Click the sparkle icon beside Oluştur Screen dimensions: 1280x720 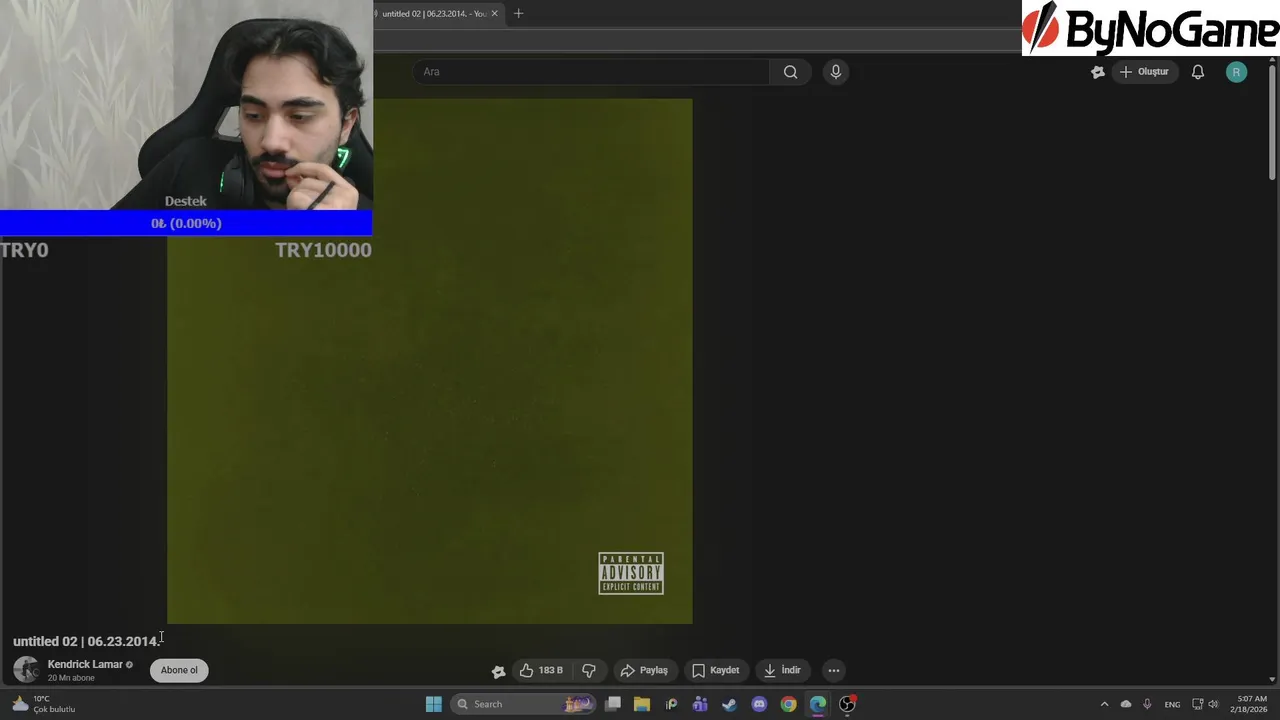coord(1098,72)
